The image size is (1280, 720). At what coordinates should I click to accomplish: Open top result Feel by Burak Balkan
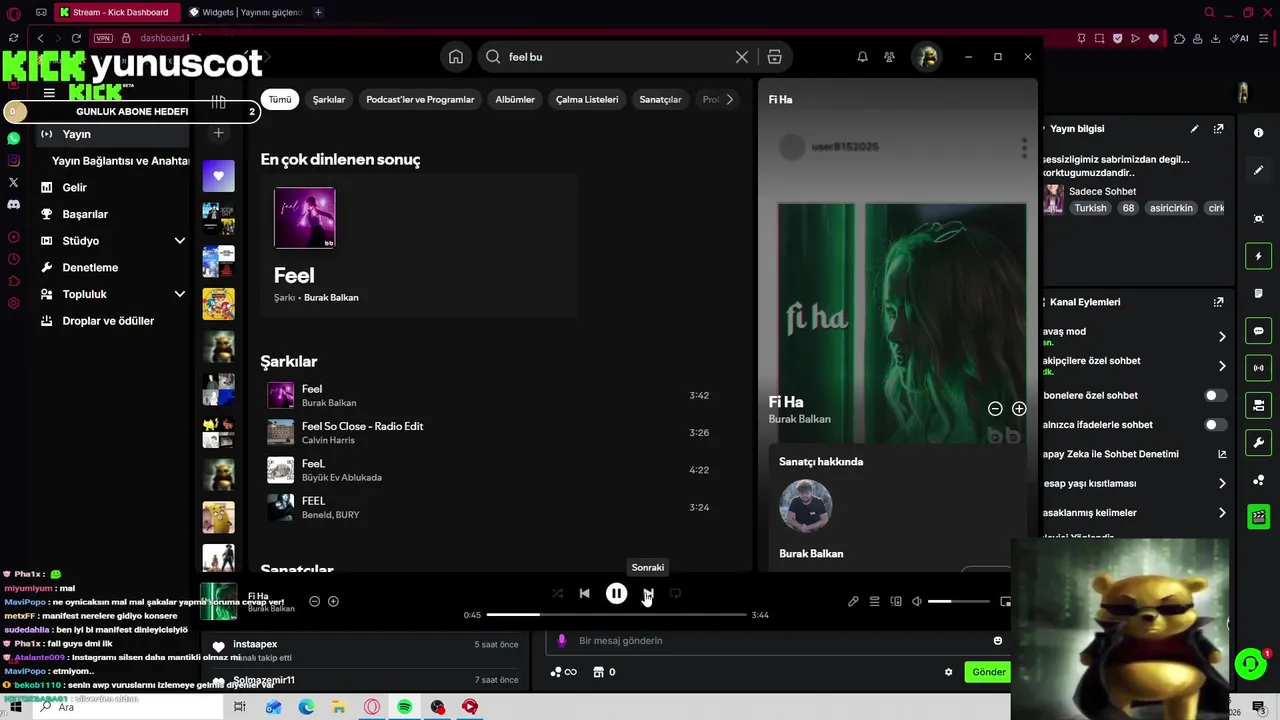coord(419,245)
